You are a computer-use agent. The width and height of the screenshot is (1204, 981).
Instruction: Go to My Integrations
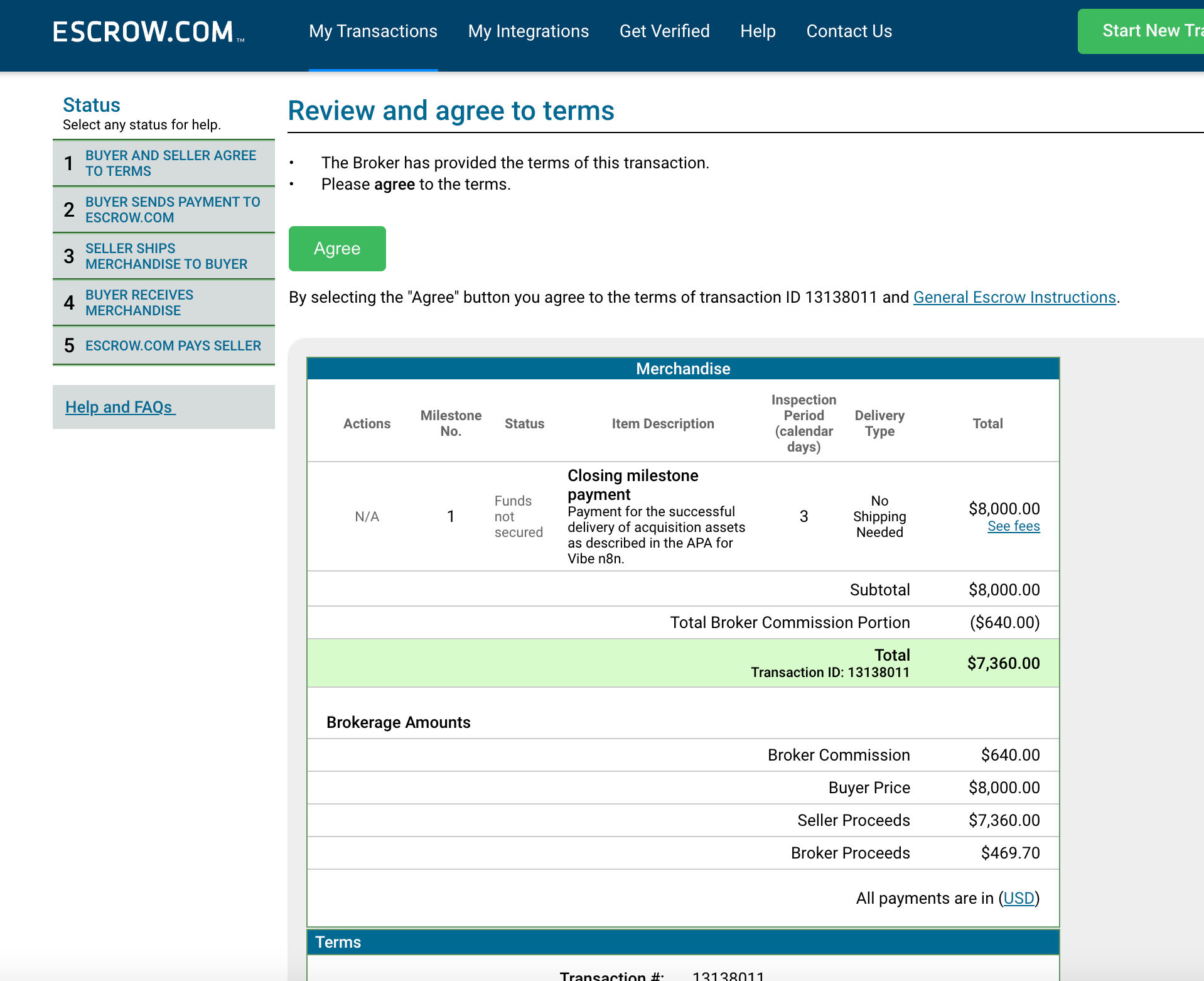528,31
